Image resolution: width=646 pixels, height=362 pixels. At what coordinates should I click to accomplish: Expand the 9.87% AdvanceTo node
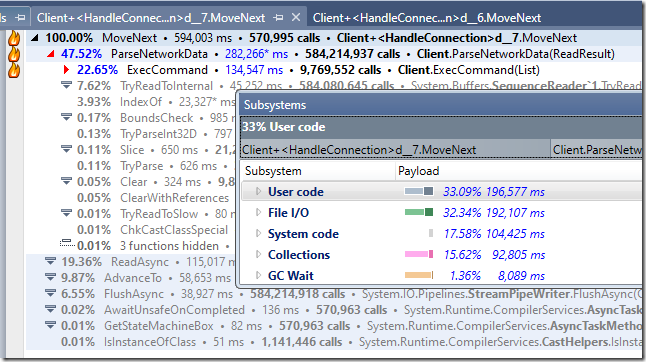point(50,277)
